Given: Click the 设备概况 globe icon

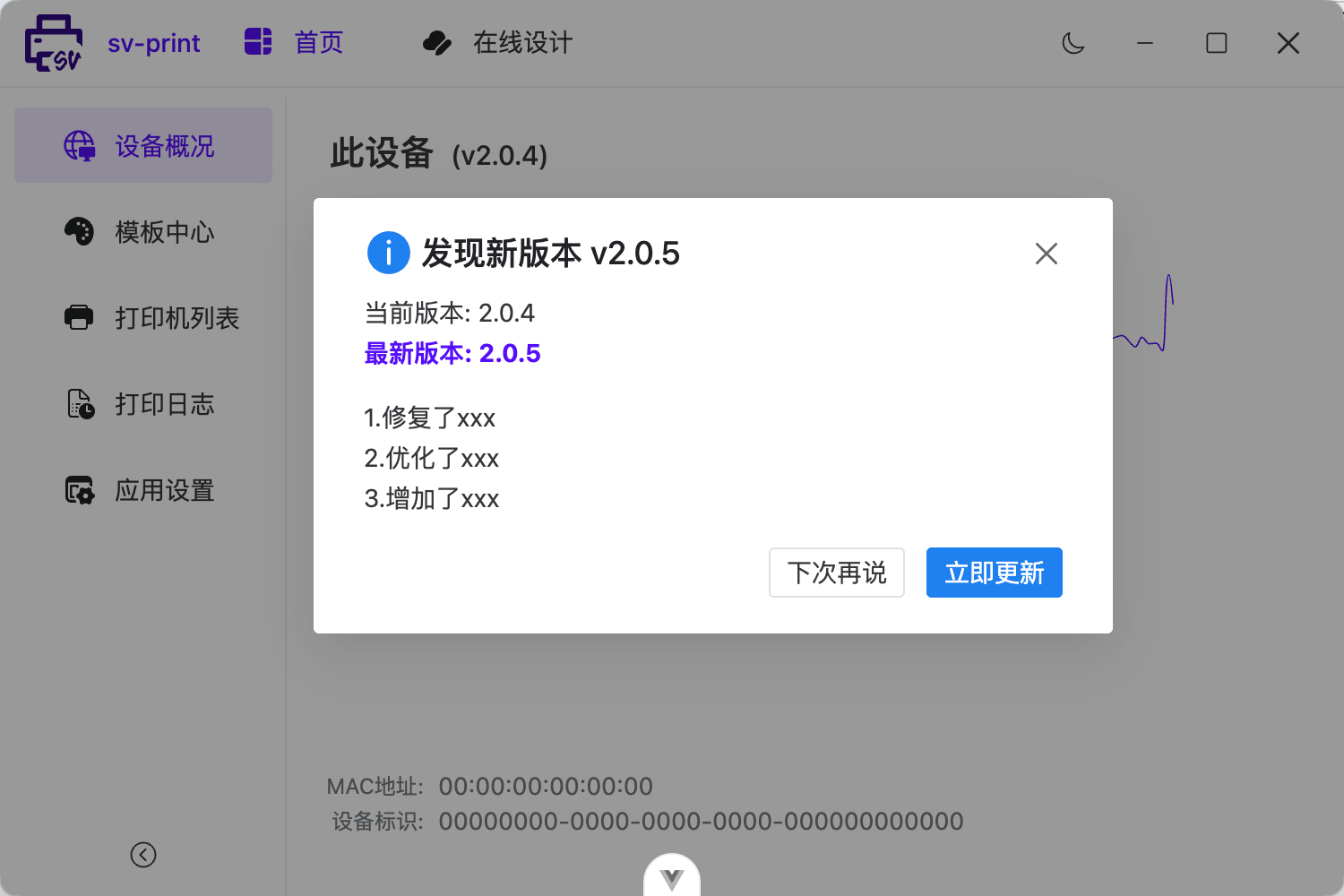Looking at the screenshot, I should [x=80, y=146].
